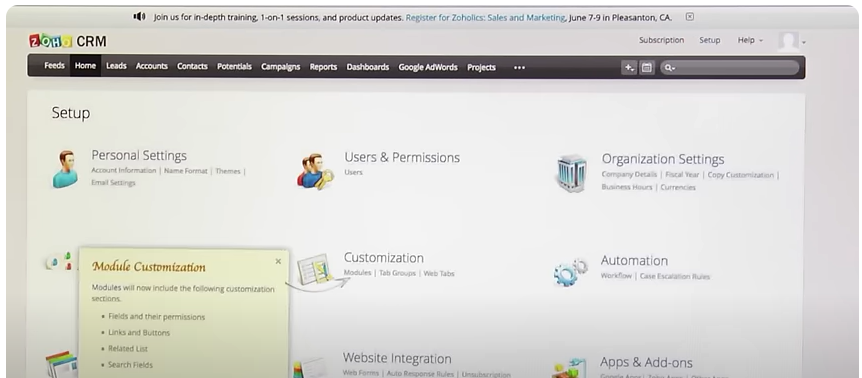Dismiss the Zoholics announcement banner
The image size is (862, 378).
click(690, 16)
